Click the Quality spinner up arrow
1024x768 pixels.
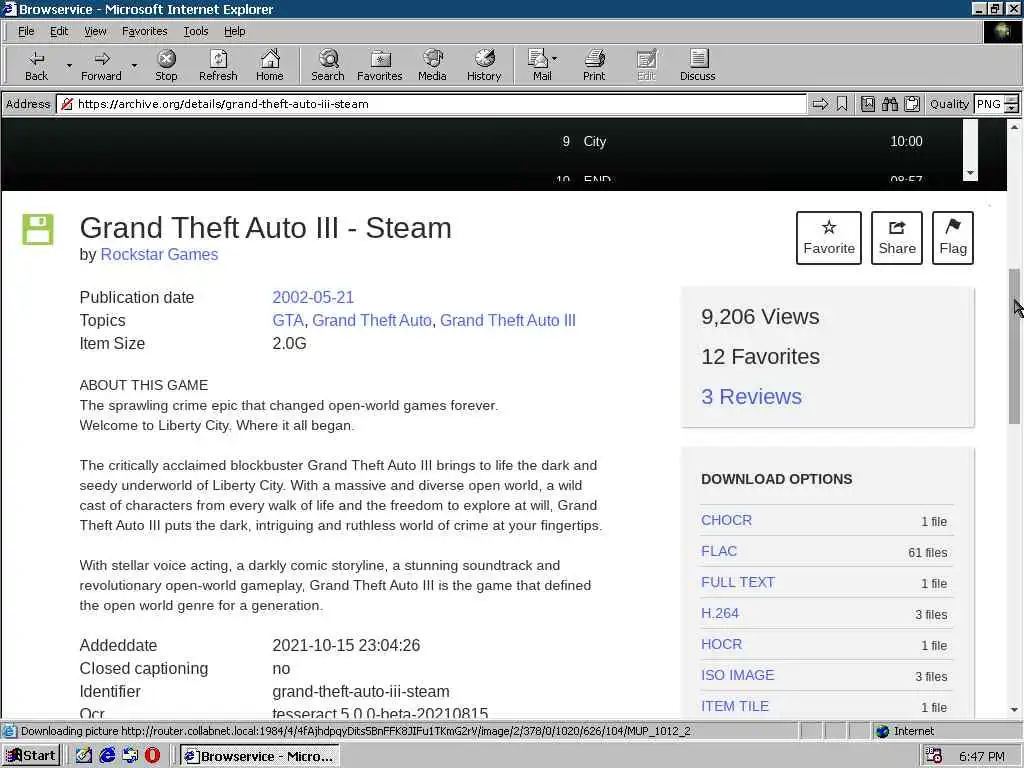click(x=1012, y=99)
